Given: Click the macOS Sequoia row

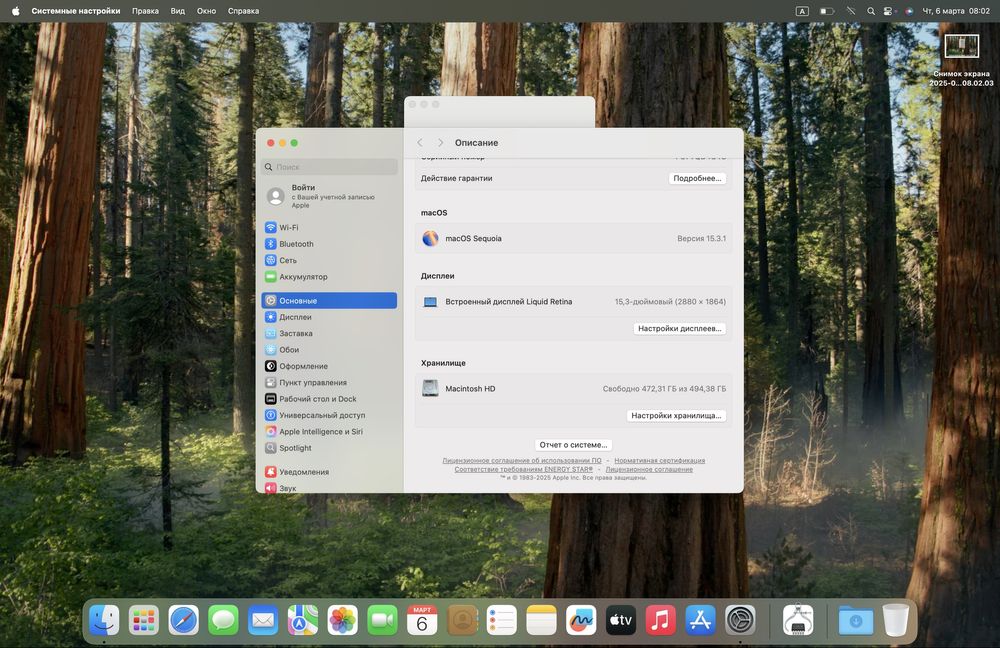Looking at the screenshot, I should click(x=573, y=239).
